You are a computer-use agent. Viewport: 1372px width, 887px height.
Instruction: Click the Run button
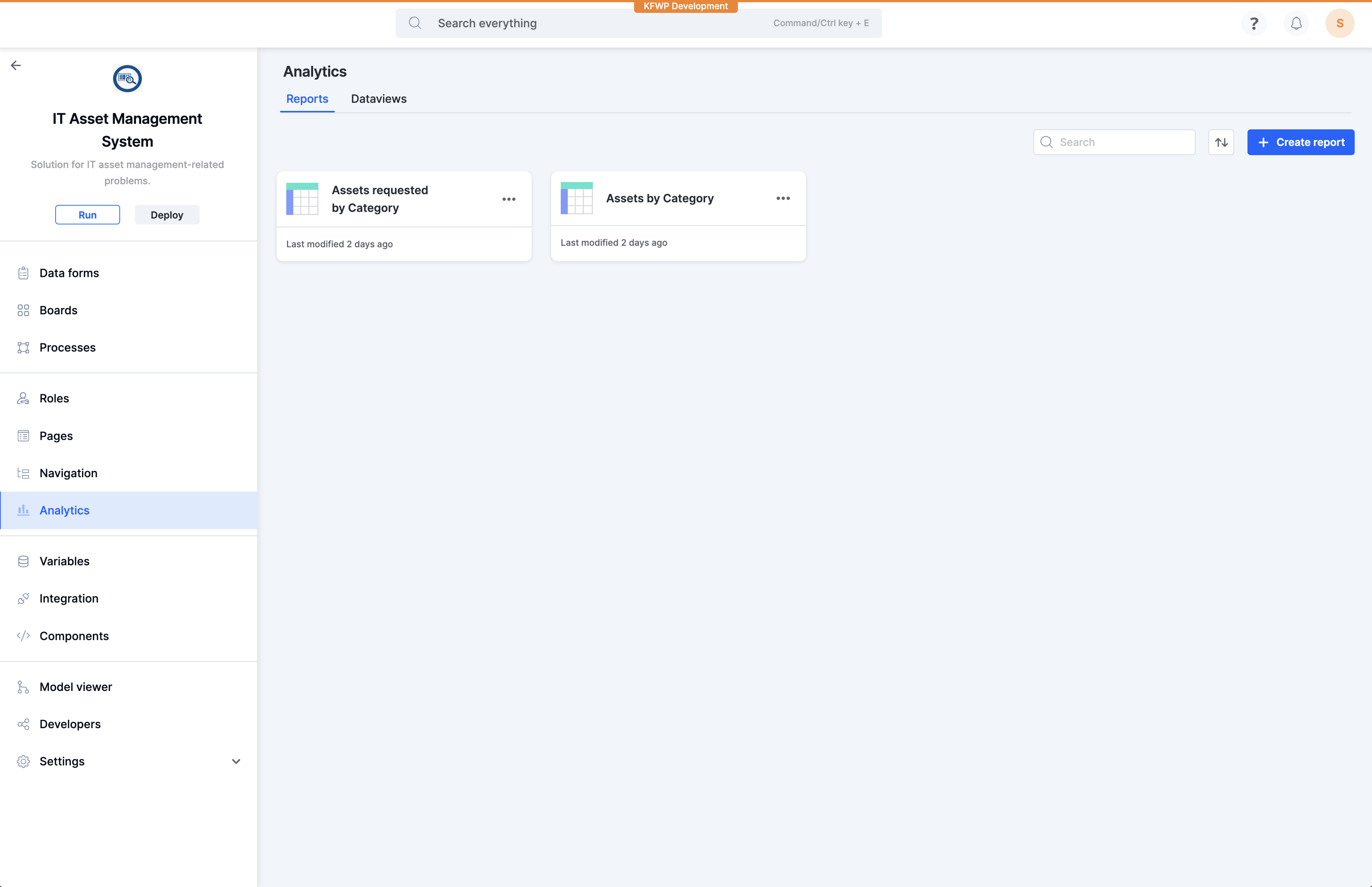(x=88, y=215)
